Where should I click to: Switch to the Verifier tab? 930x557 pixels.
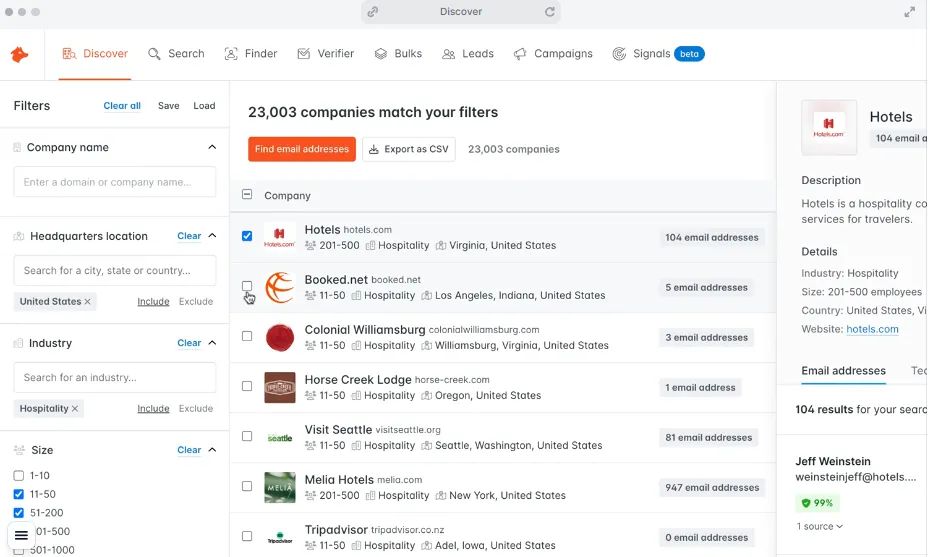[326, 54]
